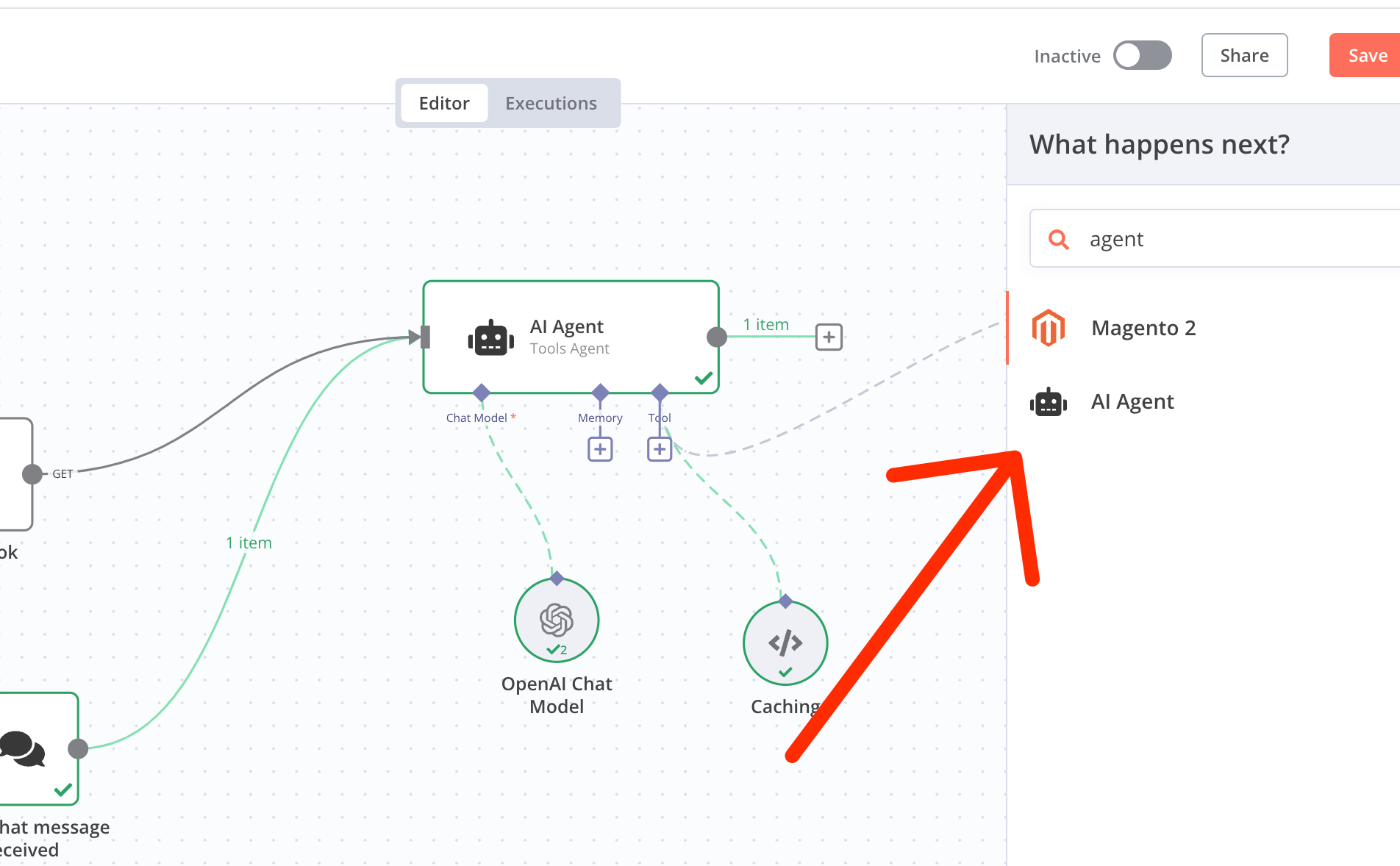Click the Chat Model connector diamond

tap(482, 393)
